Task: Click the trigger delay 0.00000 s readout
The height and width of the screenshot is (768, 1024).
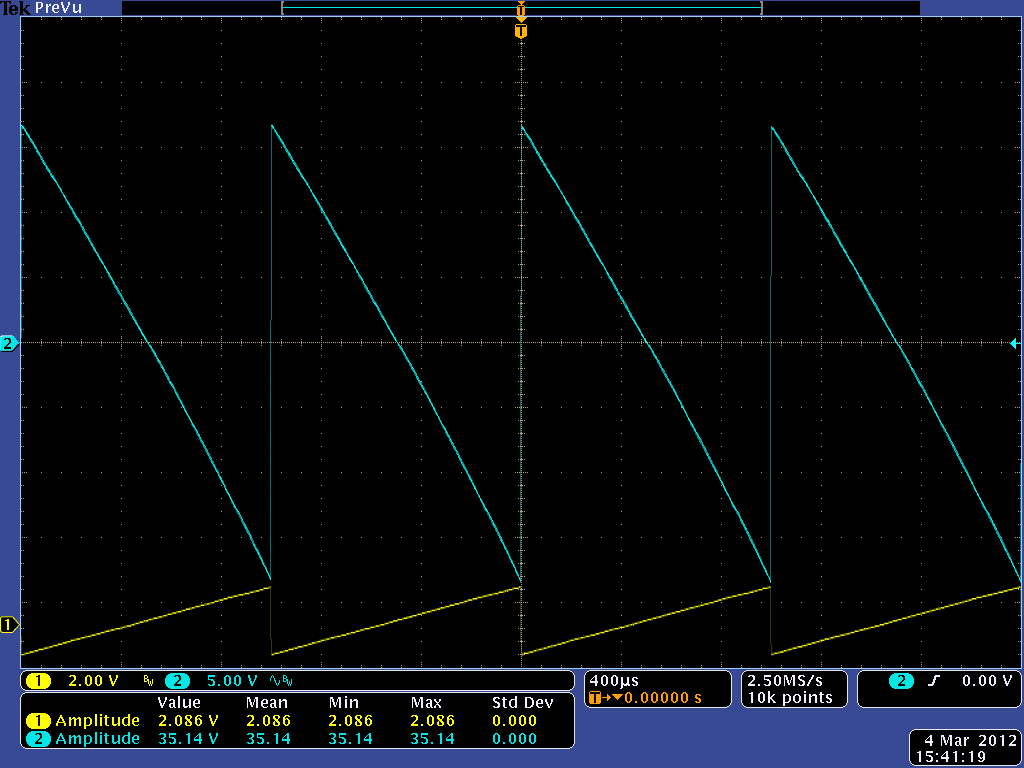Action: coord(663,698)
